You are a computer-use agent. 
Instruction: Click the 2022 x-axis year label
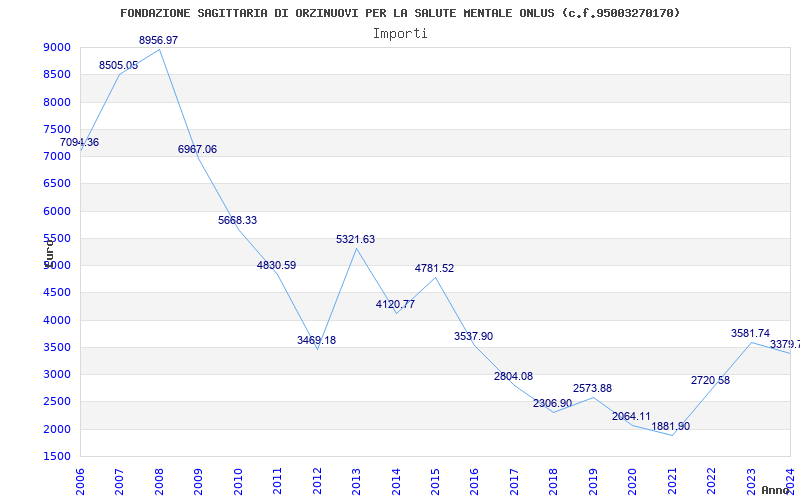click(711, 481)
